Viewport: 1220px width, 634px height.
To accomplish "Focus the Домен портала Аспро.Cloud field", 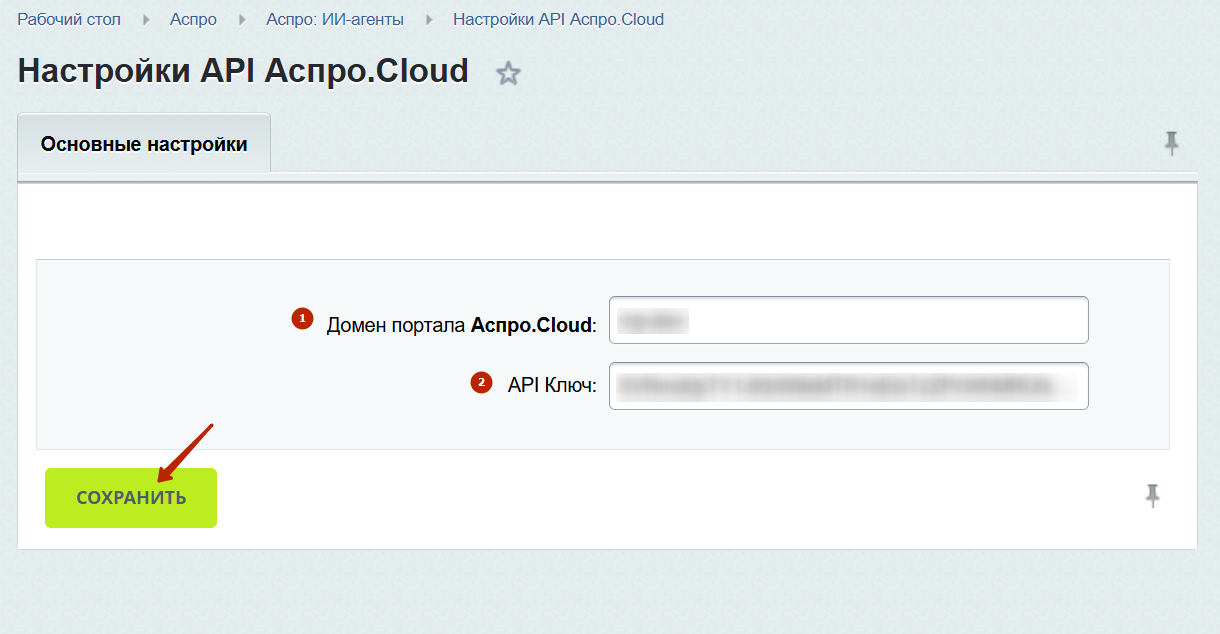I will (x=848, y=321).
